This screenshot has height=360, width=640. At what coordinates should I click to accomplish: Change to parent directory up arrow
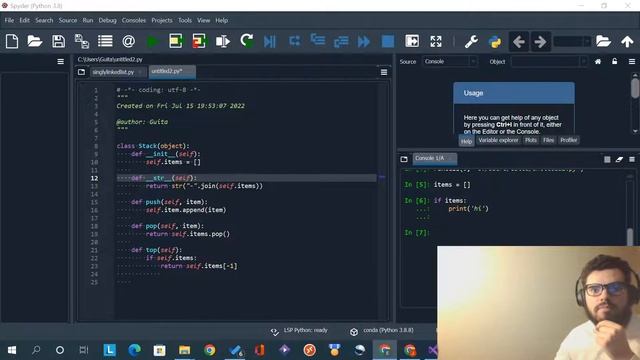click(x=627, y=41)
